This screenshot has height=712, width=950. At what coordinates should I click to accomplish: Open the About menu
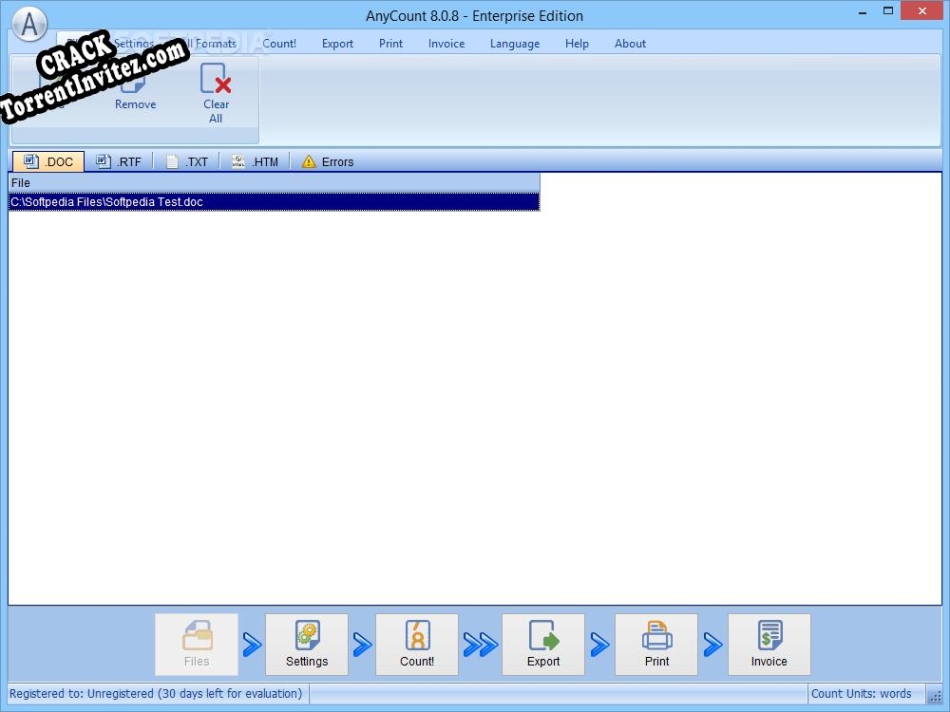(630, 43)
